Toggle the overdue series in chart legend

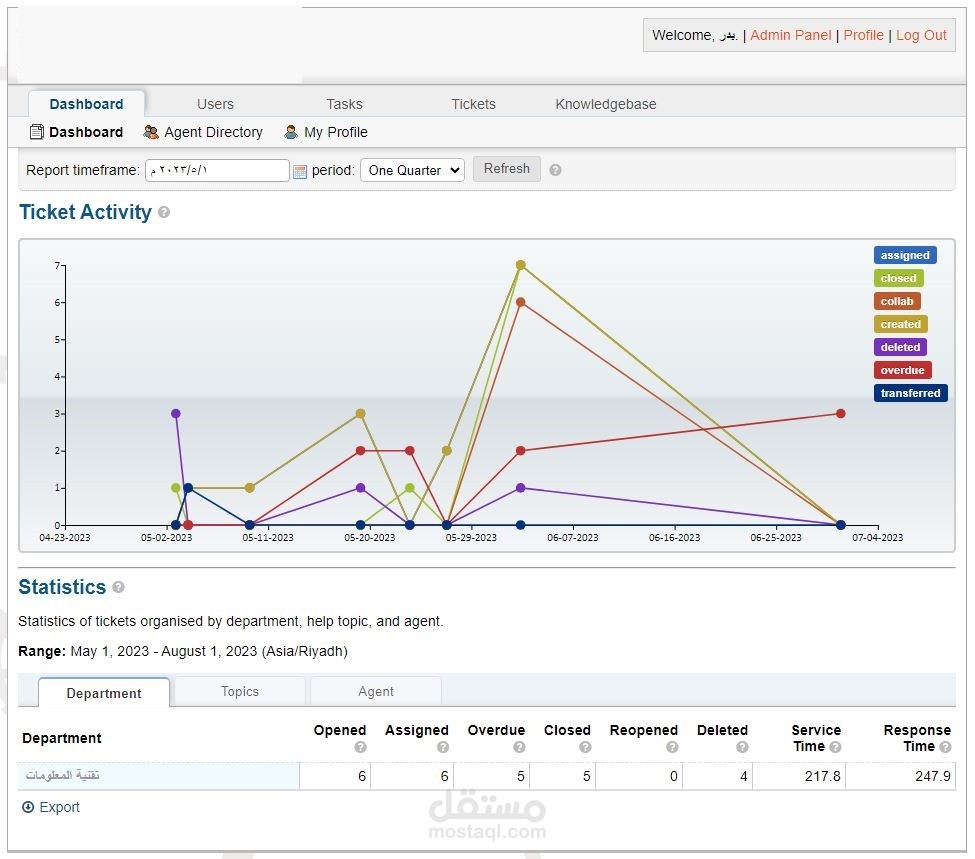coord(902,370)
